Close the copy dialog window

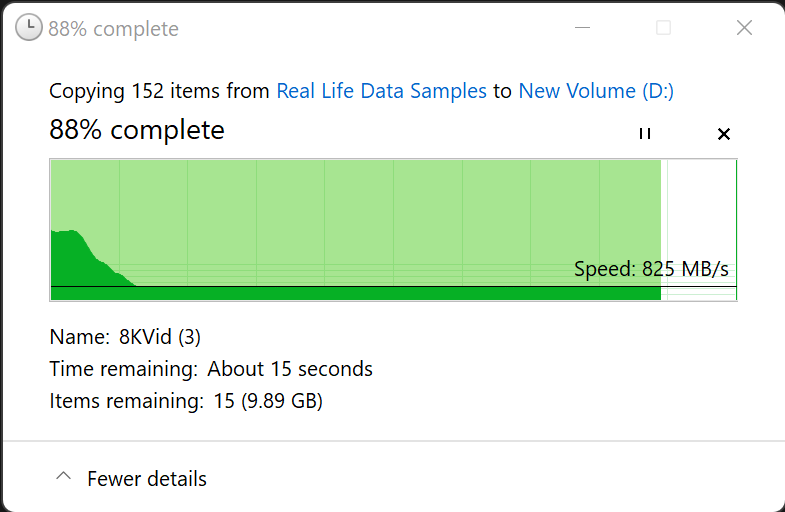(x=744, y=28)
